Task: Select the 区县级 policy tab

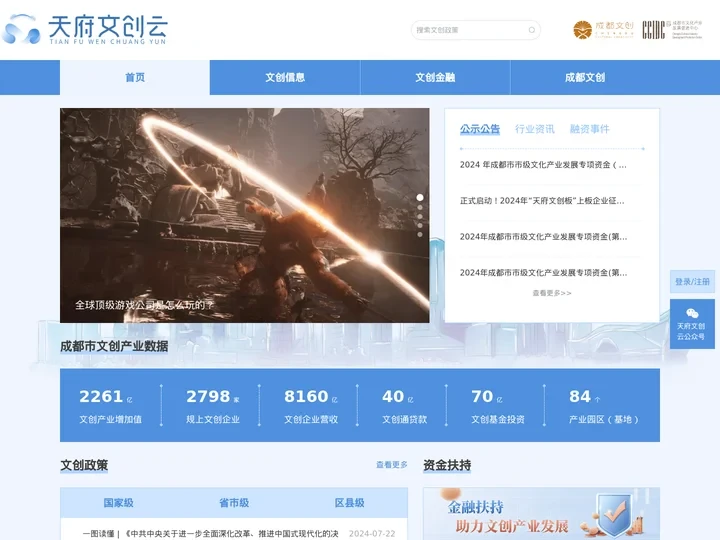Action: [x=349, y=503]
